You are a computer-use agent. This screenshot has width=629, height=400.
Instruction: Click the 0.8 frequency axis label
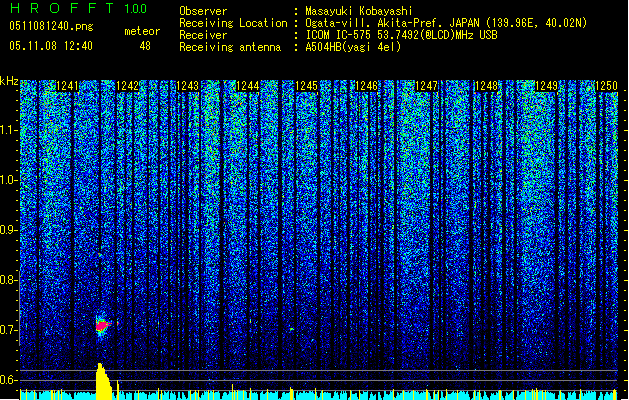(x=8, y=280)
